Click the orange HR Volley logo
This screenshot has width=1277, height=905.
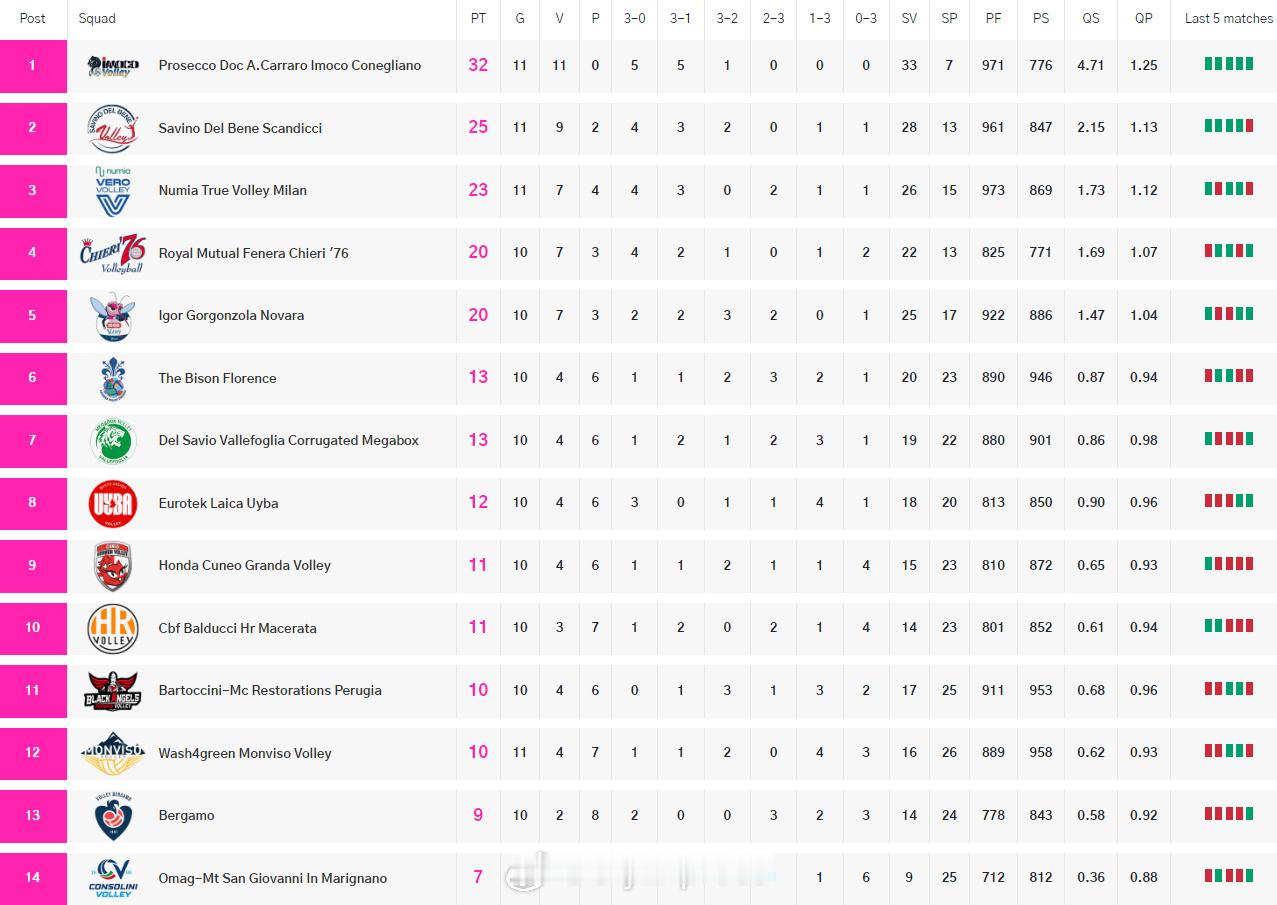[x=113, y=628]
